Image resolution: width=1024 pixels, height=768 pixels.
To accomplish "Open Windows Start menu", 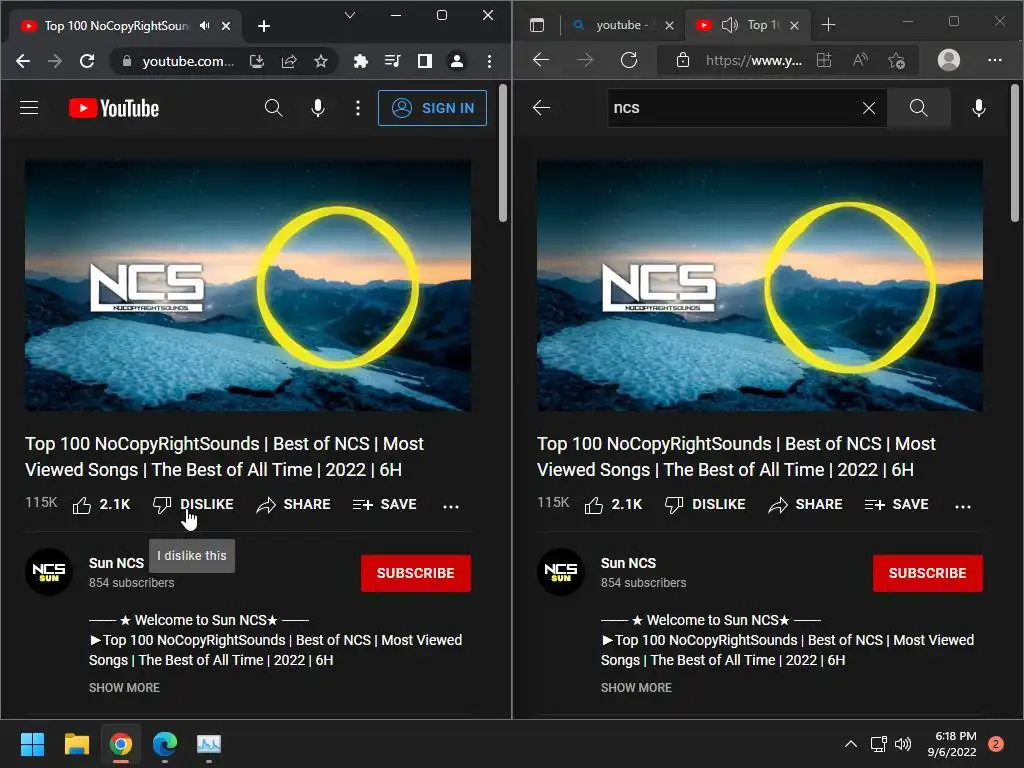I will (x=32, y=744).
